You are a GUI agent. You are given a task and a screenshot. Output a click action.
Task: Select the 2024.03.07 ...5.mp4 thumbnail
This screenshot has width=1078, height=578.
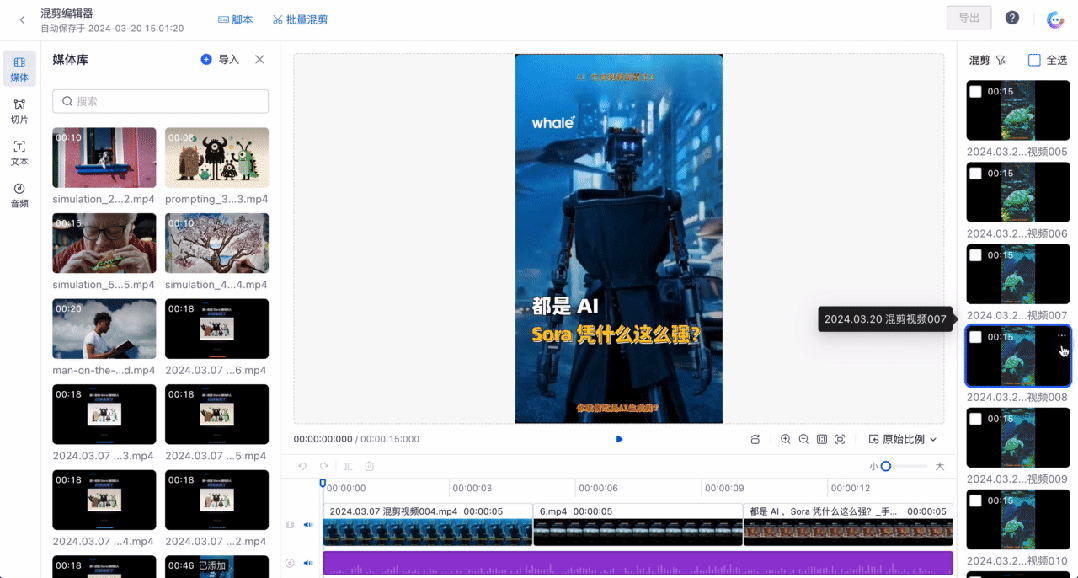click(217, 414)
